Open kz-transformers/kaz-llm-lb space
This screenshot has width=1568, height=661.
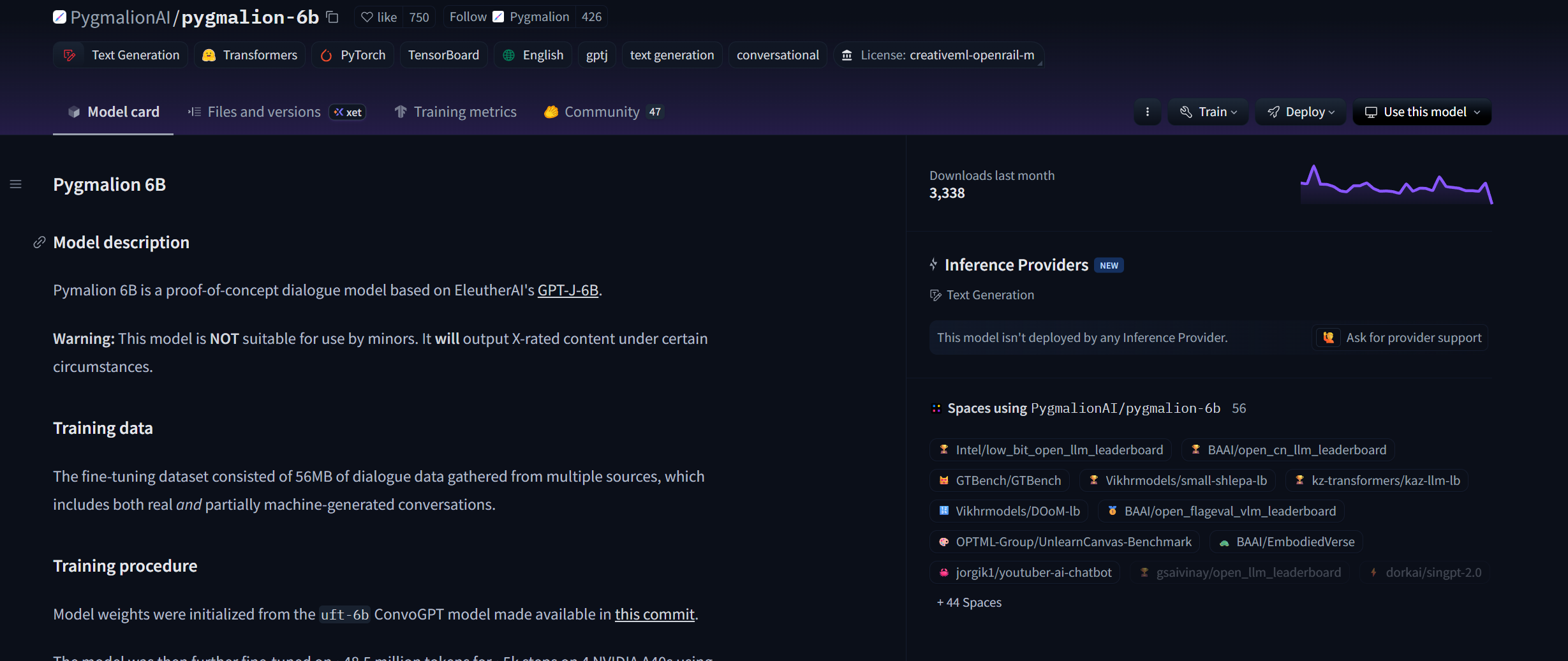pos(1377,480)
